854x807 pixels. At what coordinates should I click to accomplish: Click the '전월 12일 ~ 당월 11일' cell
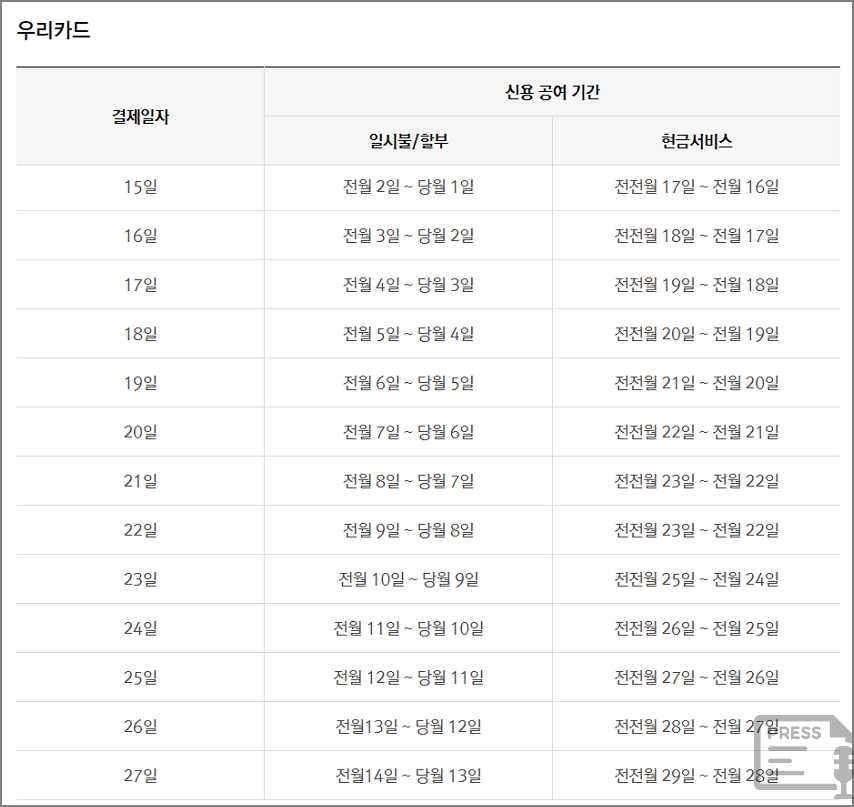408,677
